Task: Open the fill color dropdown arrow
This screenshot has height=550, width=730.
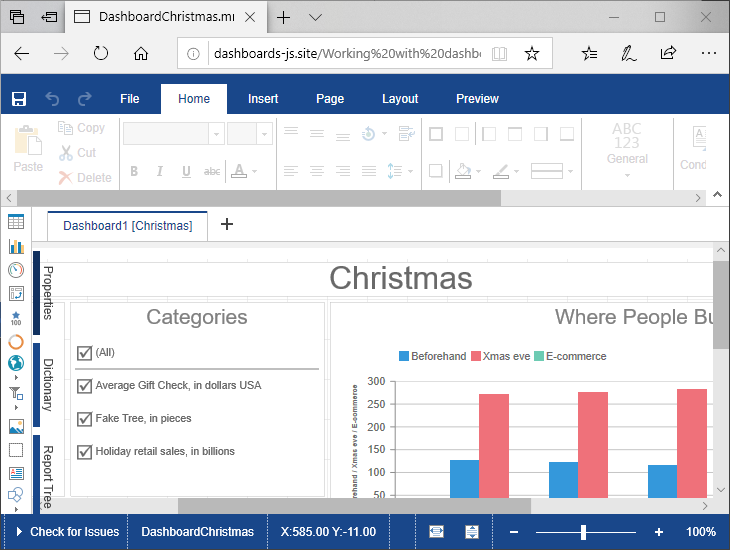Action: click(479, 171)
